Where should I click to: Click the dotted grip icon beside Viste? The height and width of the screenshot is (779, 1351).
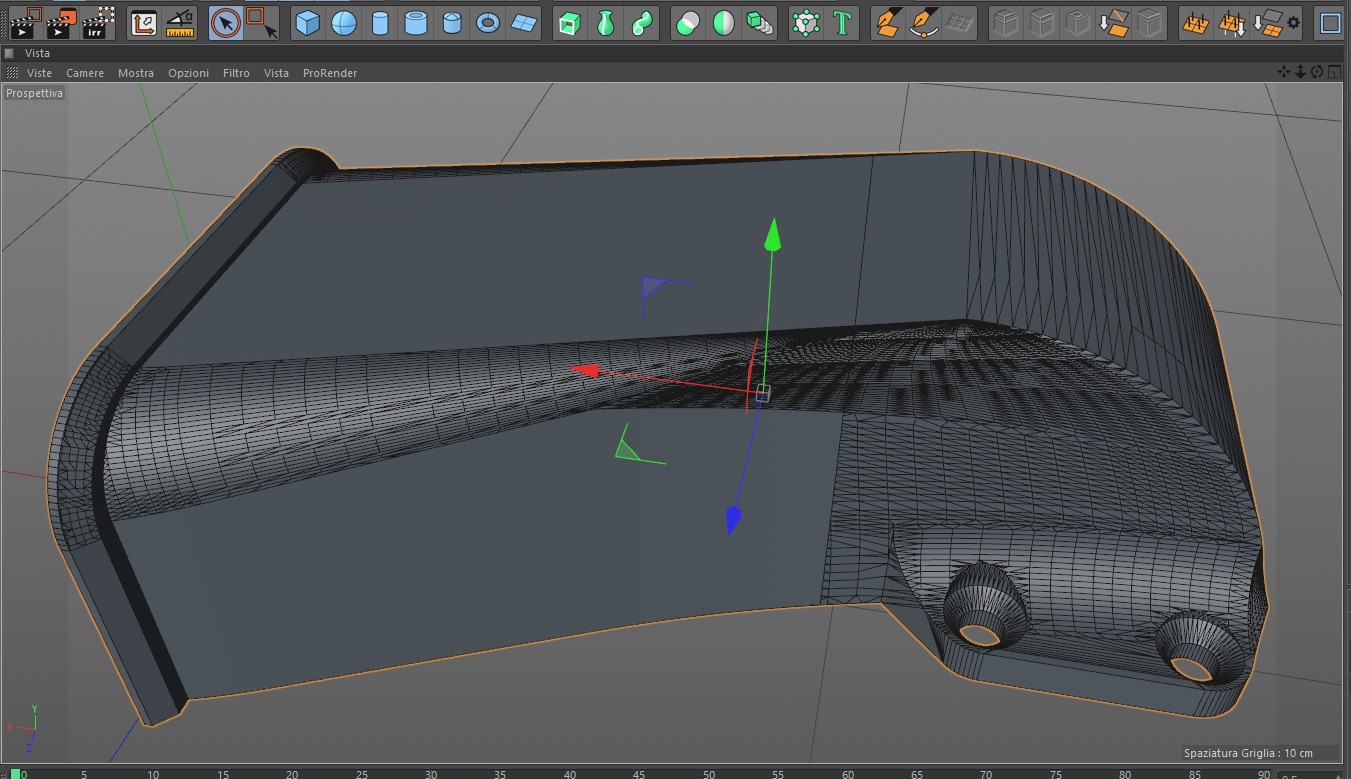pyautogui.click(x=12, y=73)
